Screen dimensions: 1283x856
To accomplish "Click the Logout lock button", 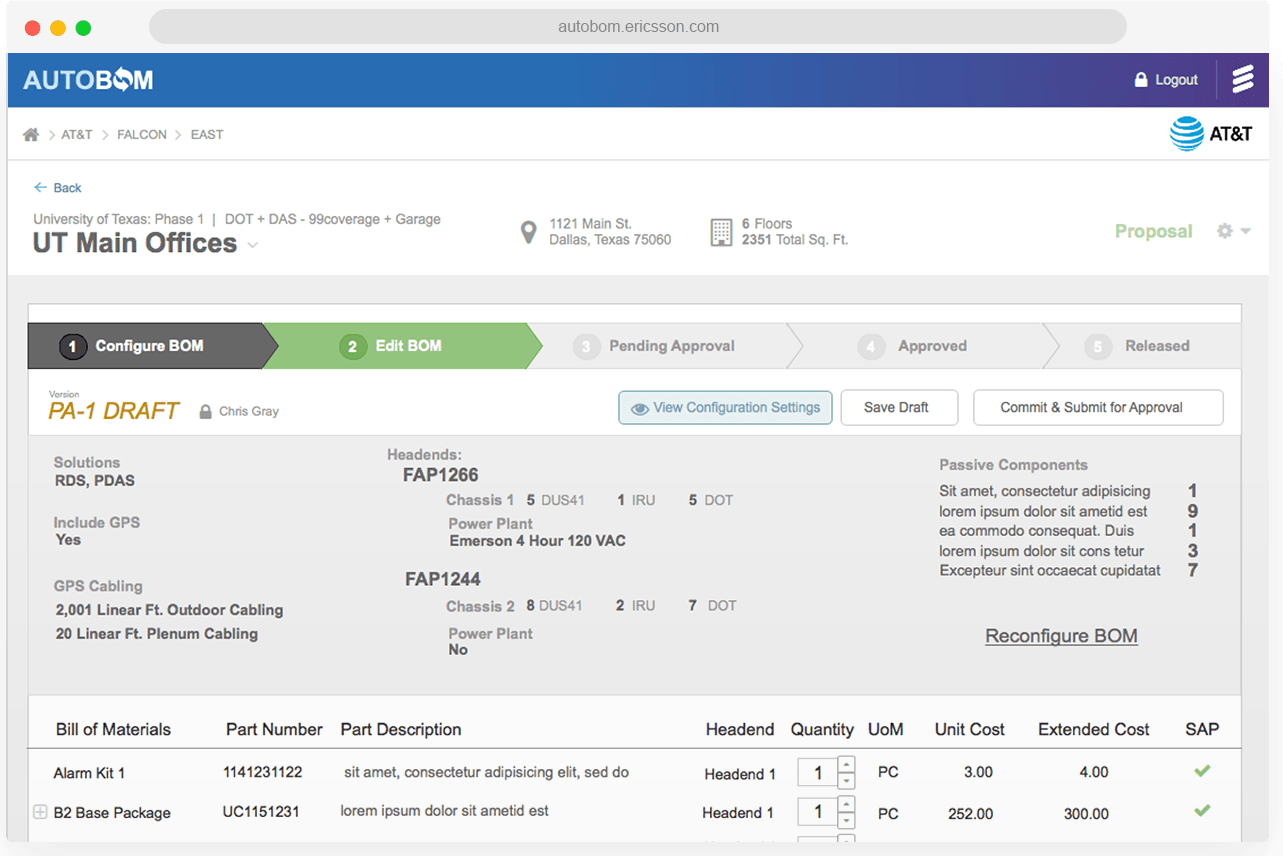I will pyautogui.click(x=1165, y=80).
